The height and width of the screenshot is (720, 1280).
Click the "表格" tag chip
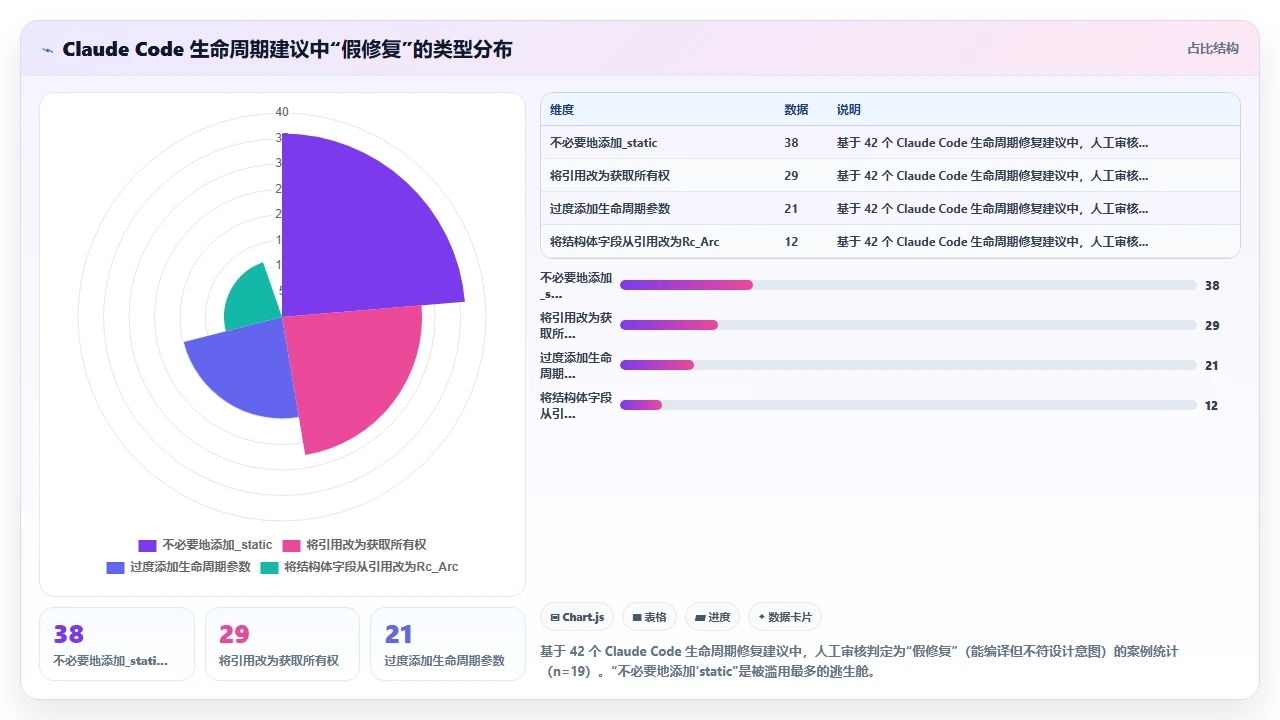point(650,617)
